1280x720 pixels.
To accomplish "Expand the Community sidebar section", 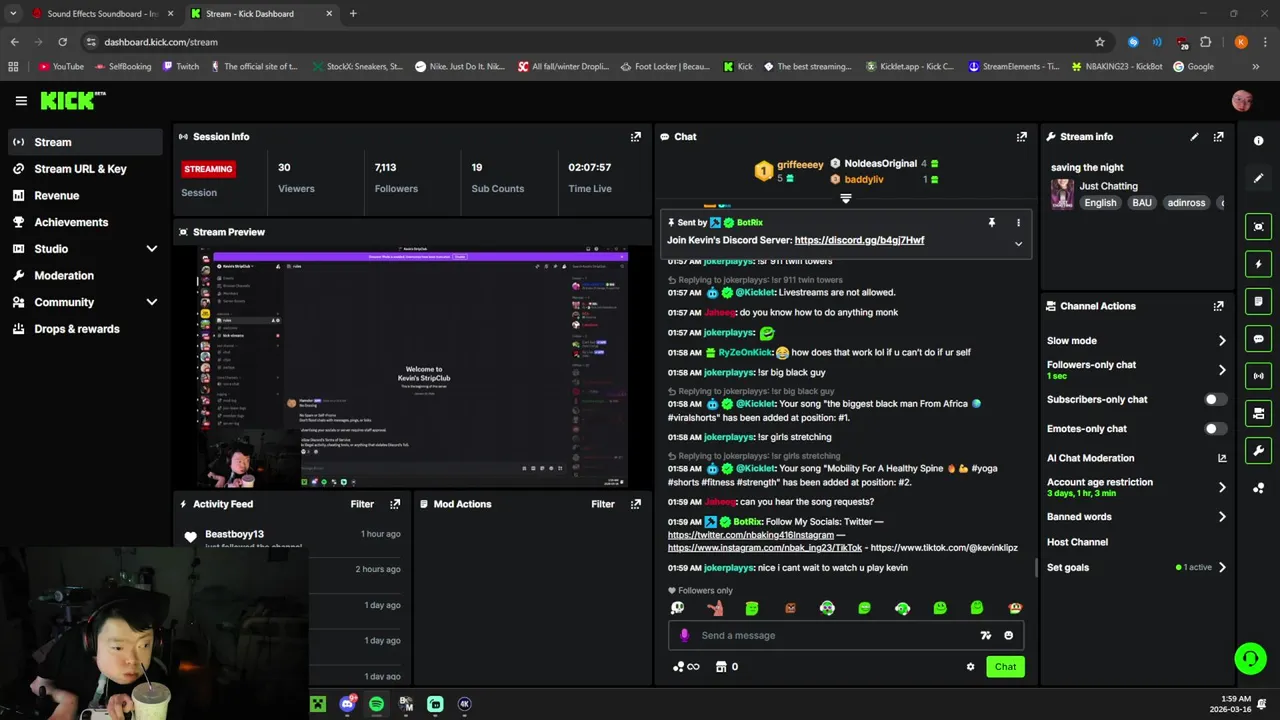I will 152,302.
